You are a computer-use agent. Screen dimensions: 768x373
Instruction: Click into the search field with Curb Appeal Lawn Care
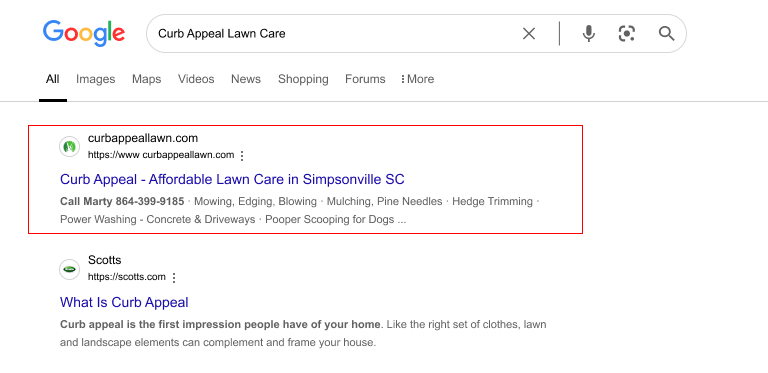click(x=333, y=34)
